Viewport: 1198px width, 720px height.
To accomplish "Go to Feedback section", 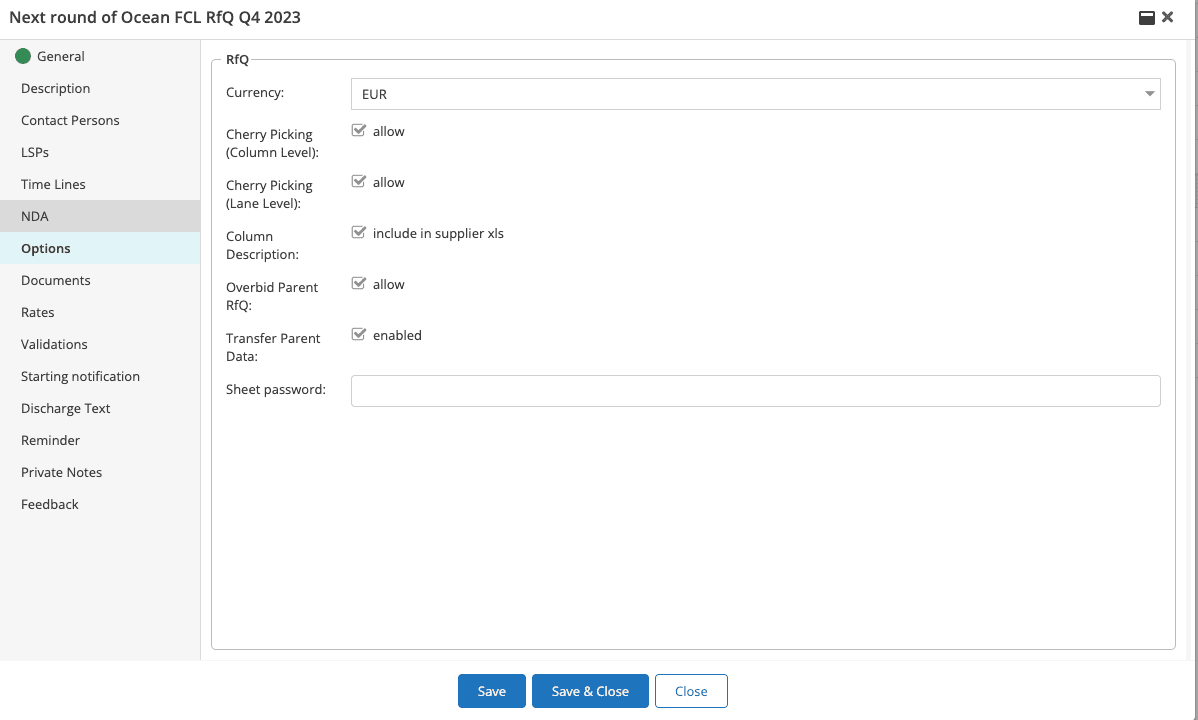I will pyautogui.click(x=100, y=504).
